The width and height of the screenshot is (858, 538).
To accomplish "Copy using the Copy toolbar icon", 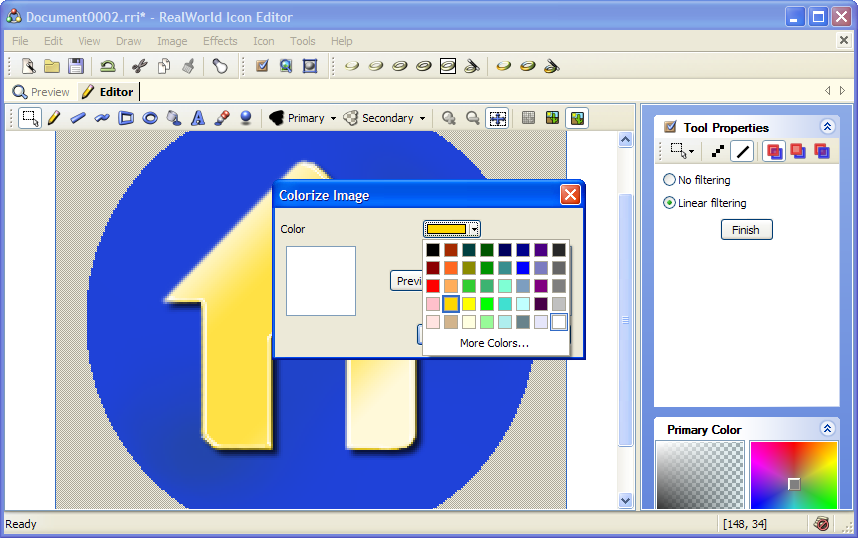I will (164, 66).
